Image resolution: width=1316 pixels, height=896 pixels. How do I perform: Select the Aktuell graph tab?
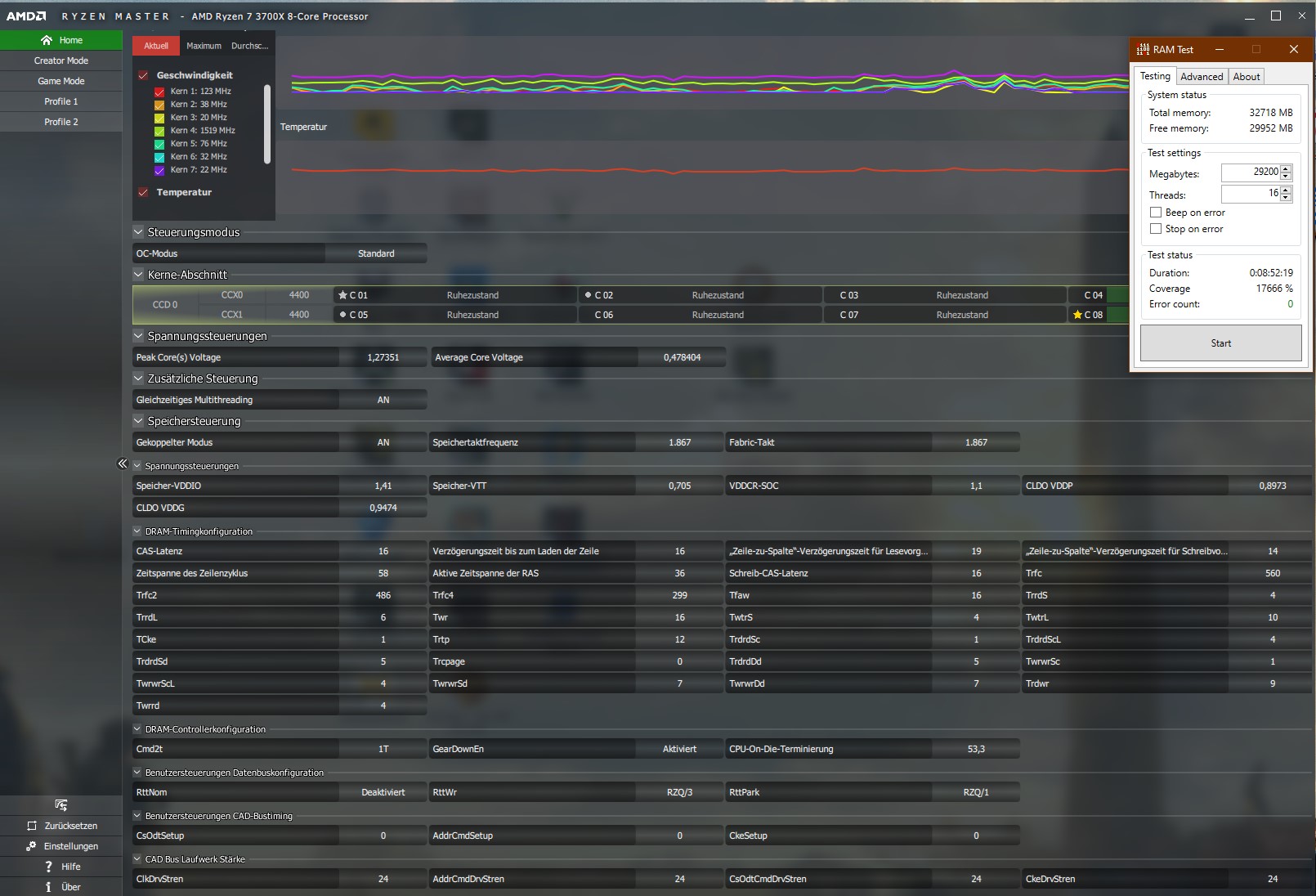click(x=156, y=46)
